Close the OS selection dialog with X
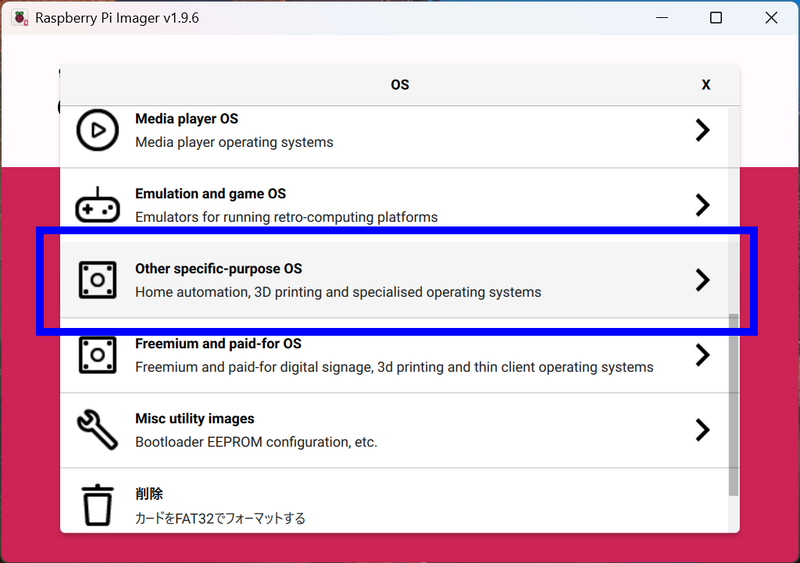The height and width of the screenshot is (563, 800). 706,85
